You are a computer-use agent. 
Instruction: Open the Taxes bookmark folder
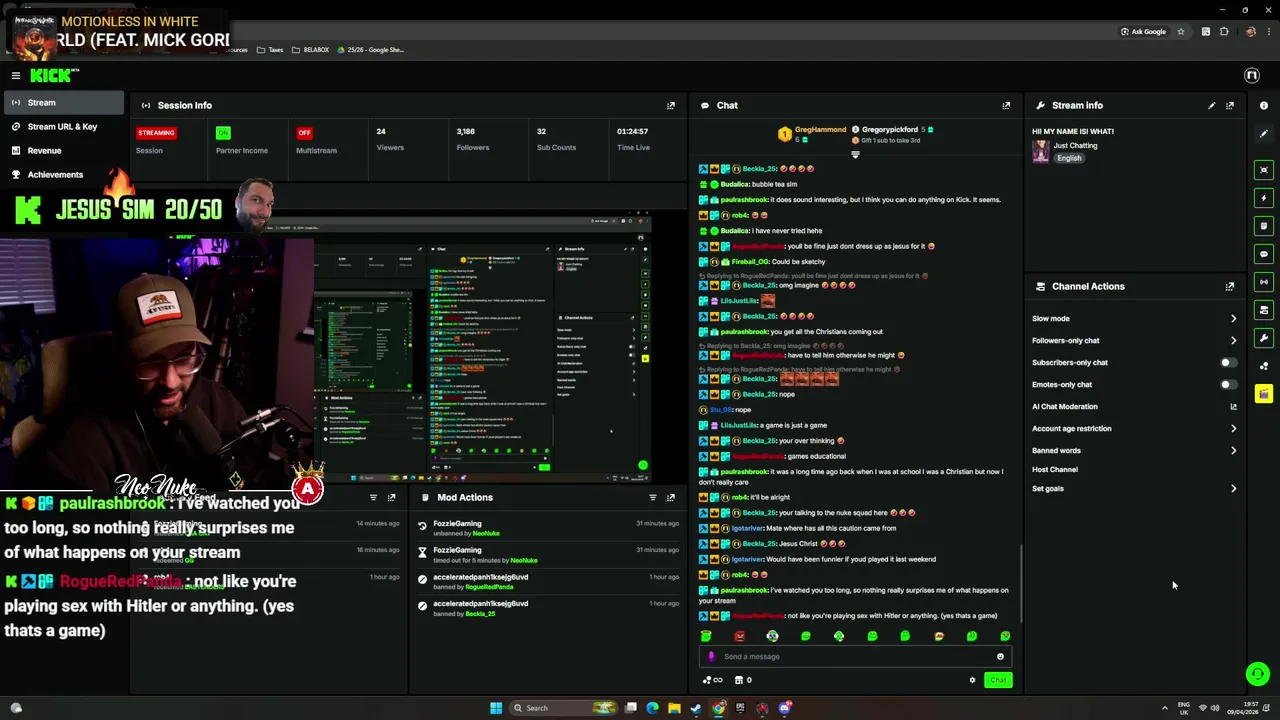pos(270,50)
